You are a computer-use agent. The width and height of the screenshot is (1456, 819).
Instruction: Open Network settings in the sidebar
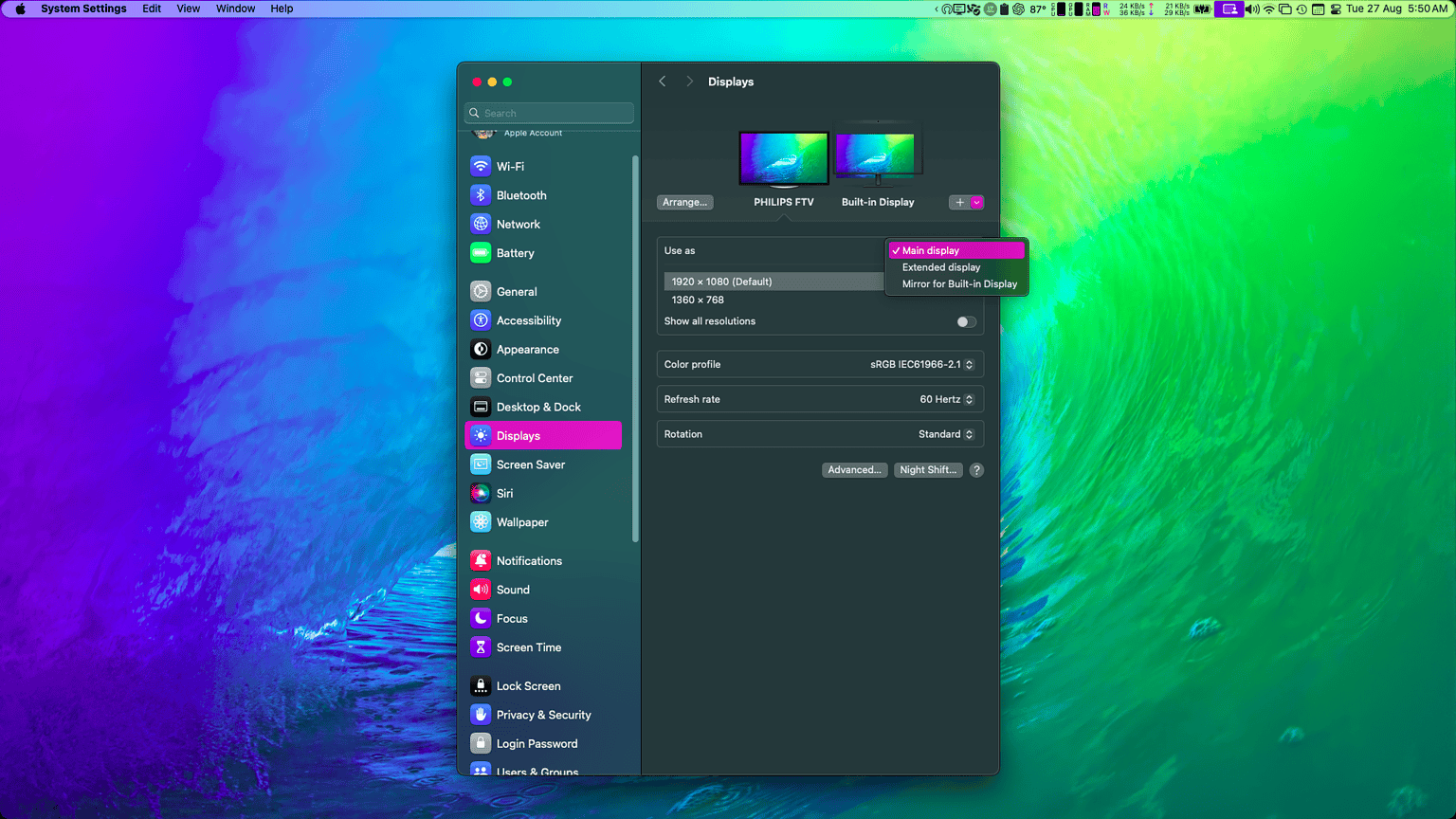coord(518,224)
